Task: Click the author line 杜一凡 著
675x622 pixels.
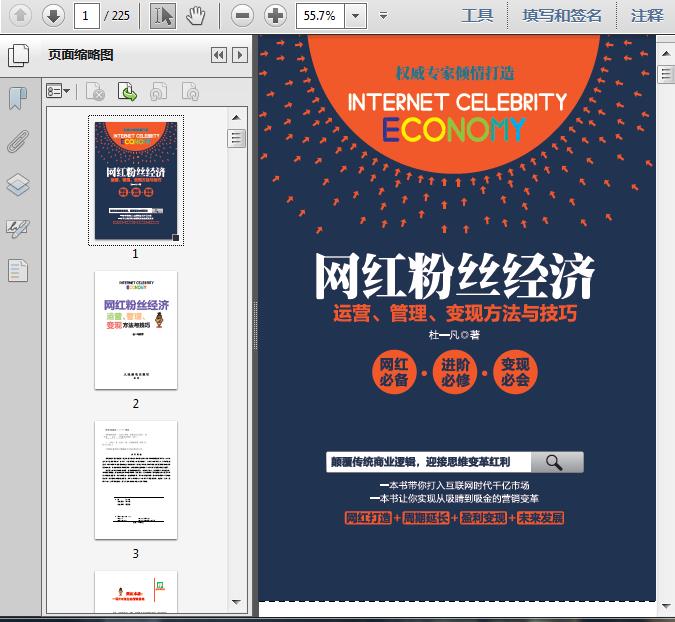Action: 454,334
